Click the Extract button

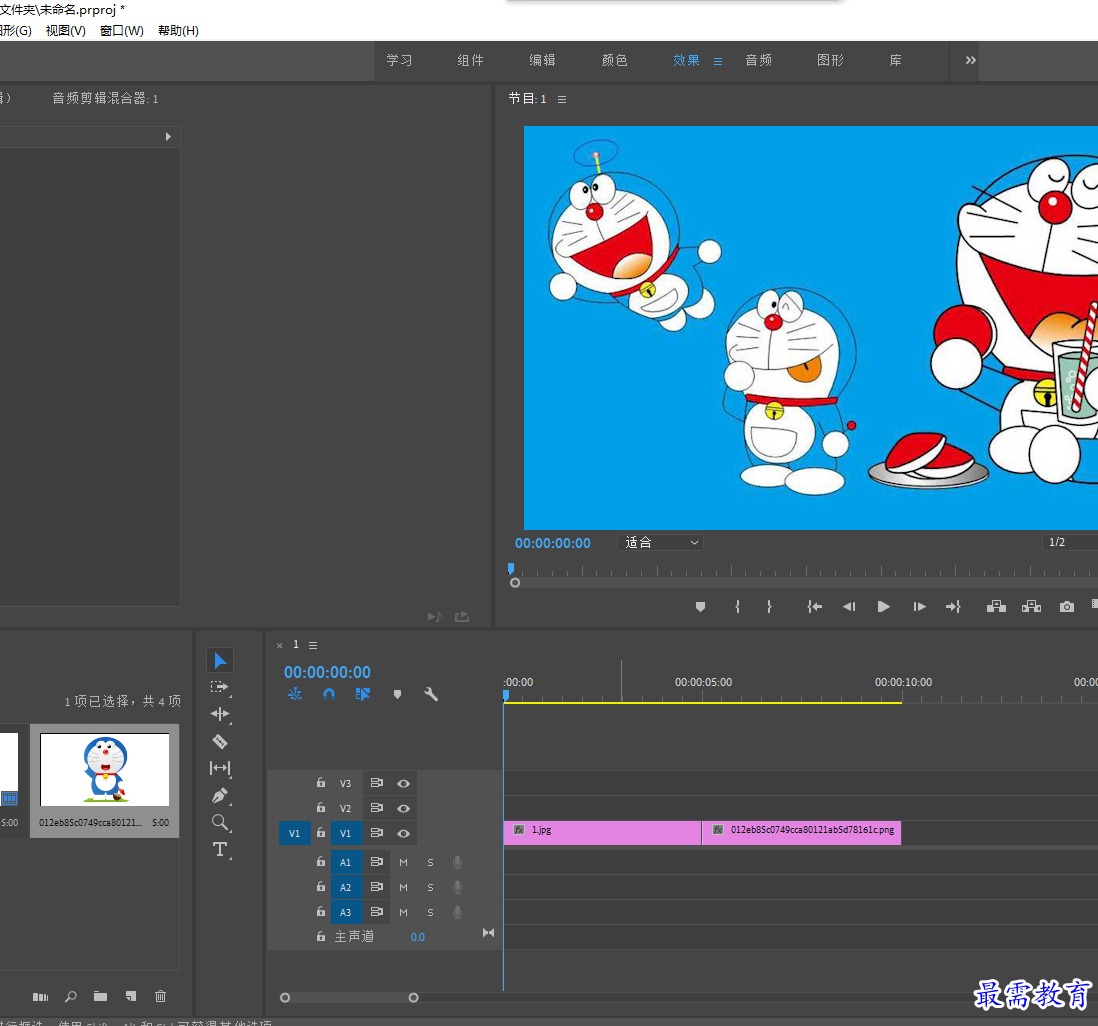(x=1031, y=606)
